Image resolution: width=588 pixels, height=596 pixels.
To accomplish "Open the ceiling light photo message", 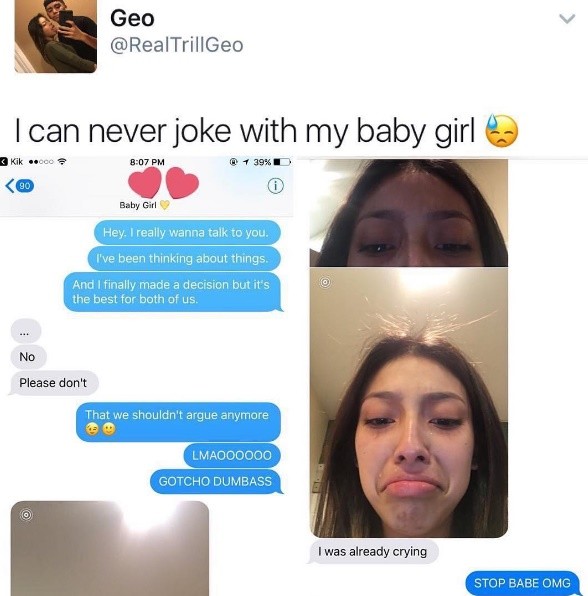I will (x=110, y=548).
